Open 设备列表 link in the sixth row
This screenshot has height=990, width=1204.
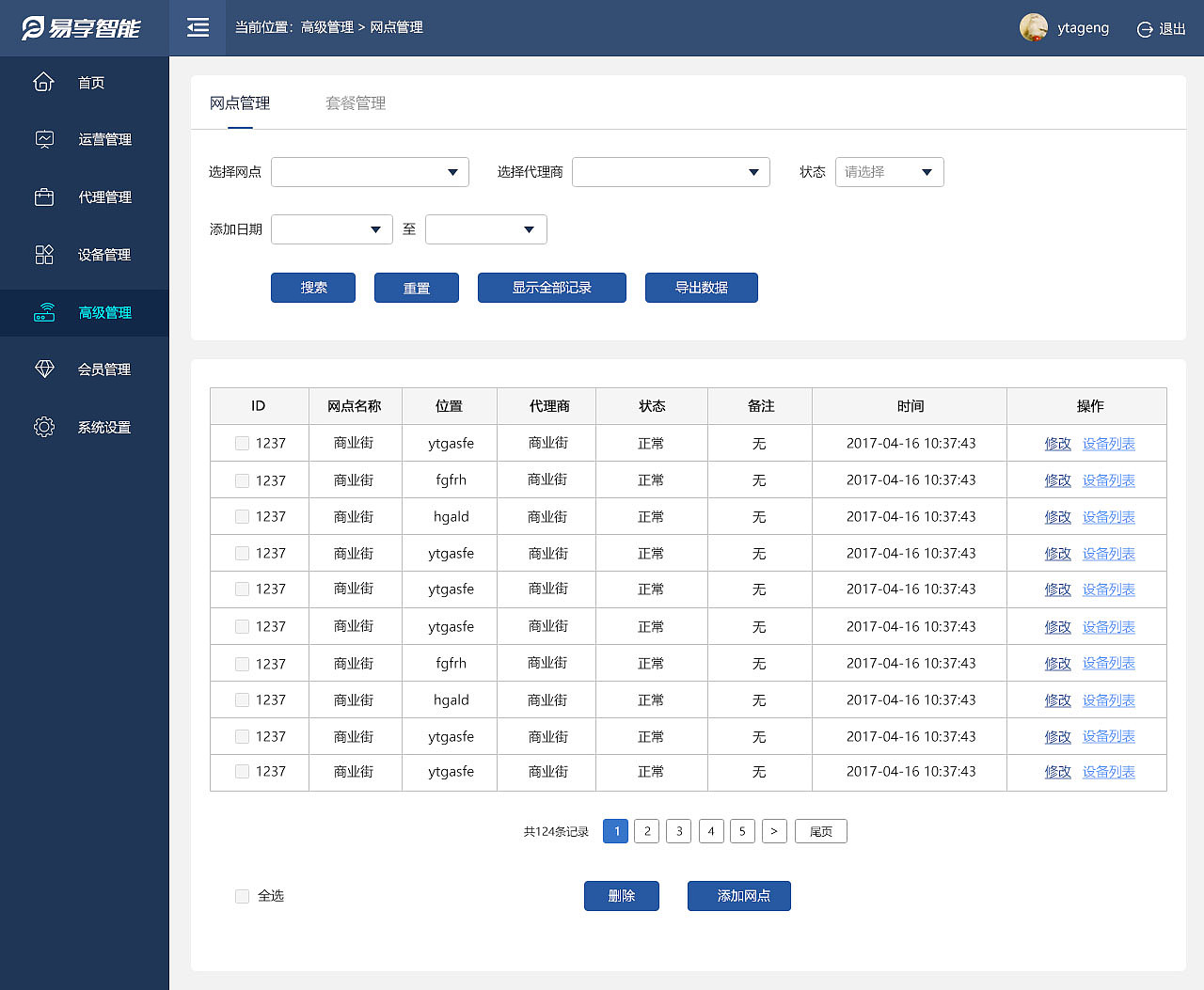(1109, 627)
